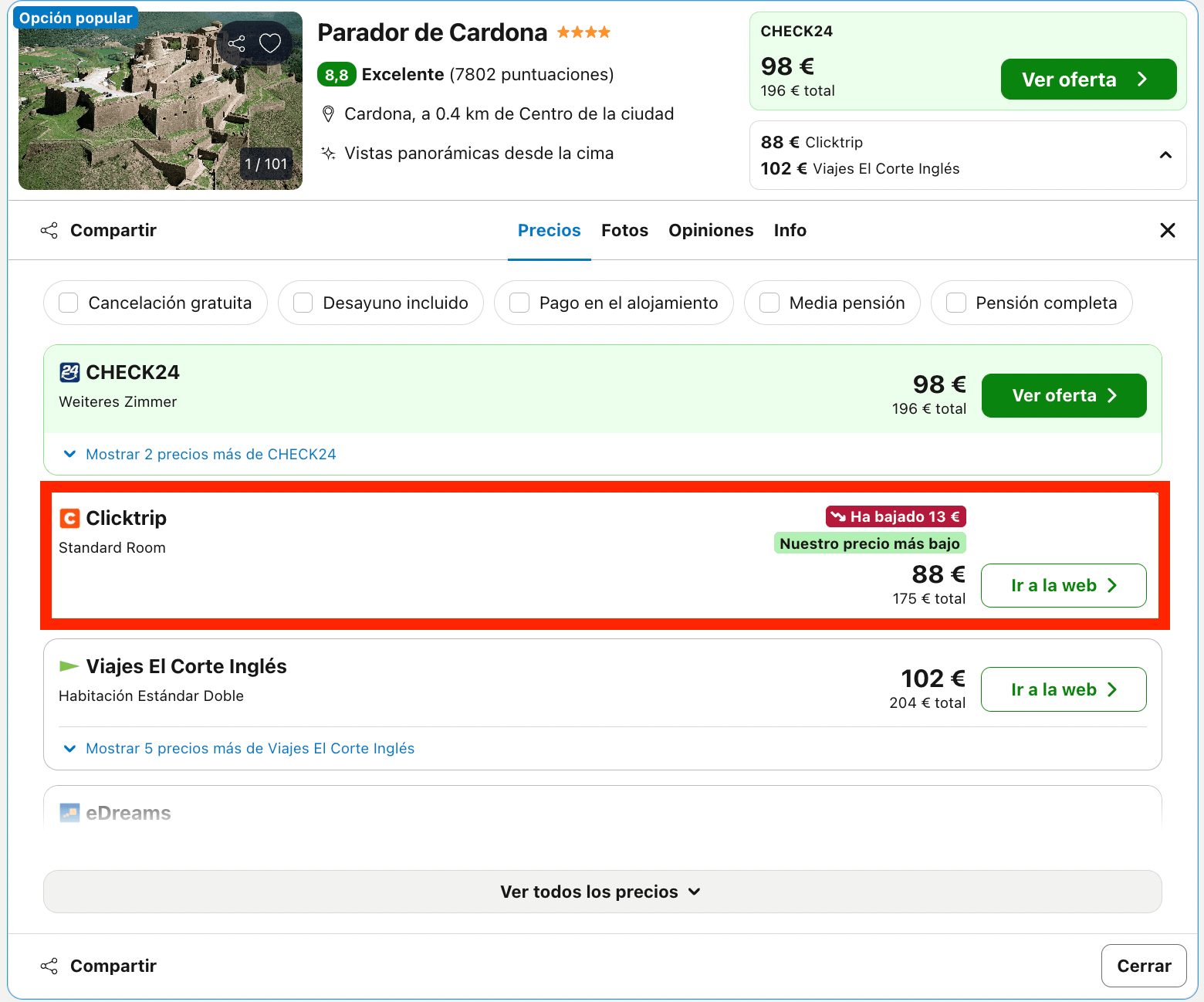Click the Cerrar button
1204x1002 pixels.
click(1144, 966)
